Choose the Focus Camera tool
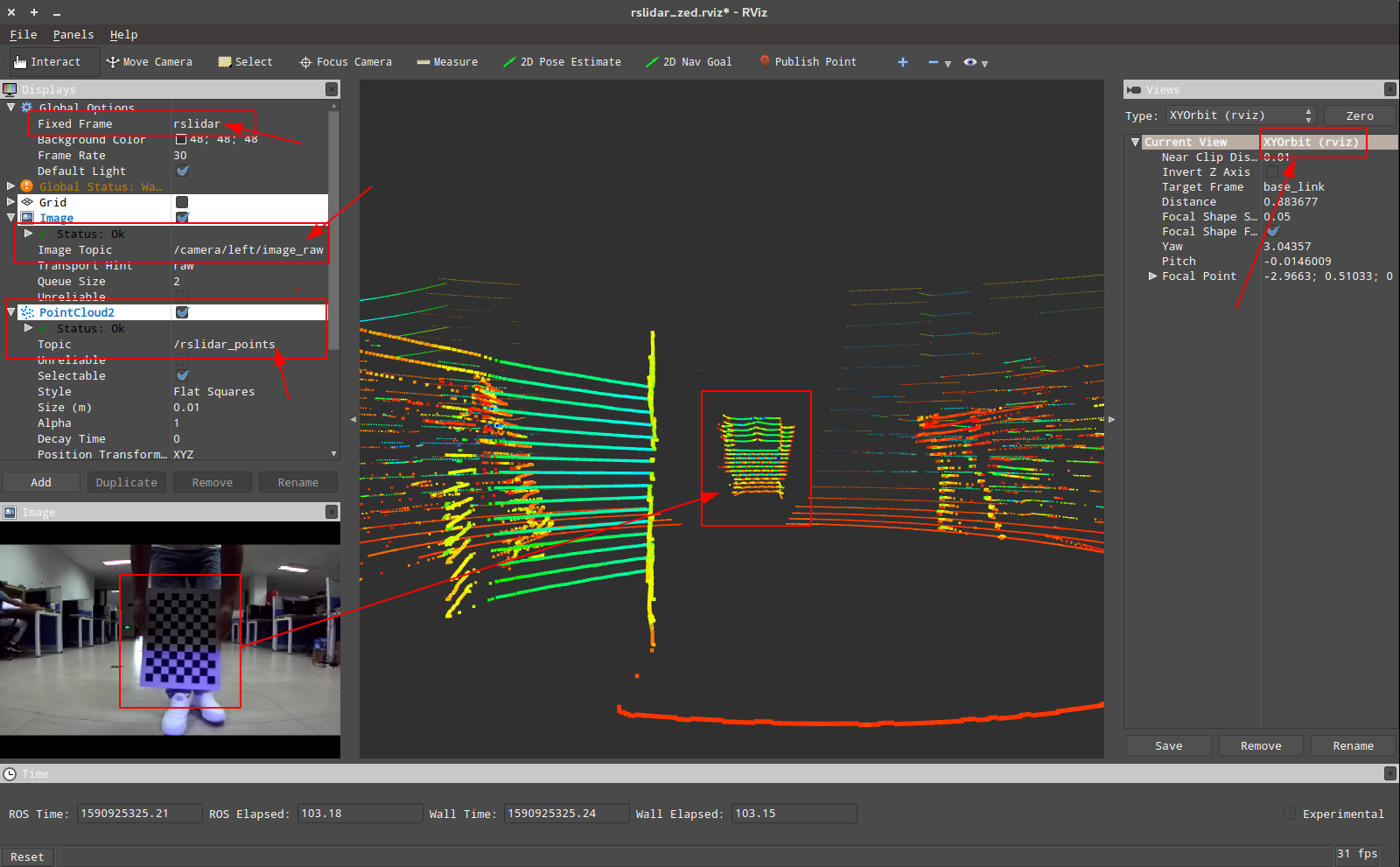Viewport: 1400px width, 867px height. (x=346, y=62)
